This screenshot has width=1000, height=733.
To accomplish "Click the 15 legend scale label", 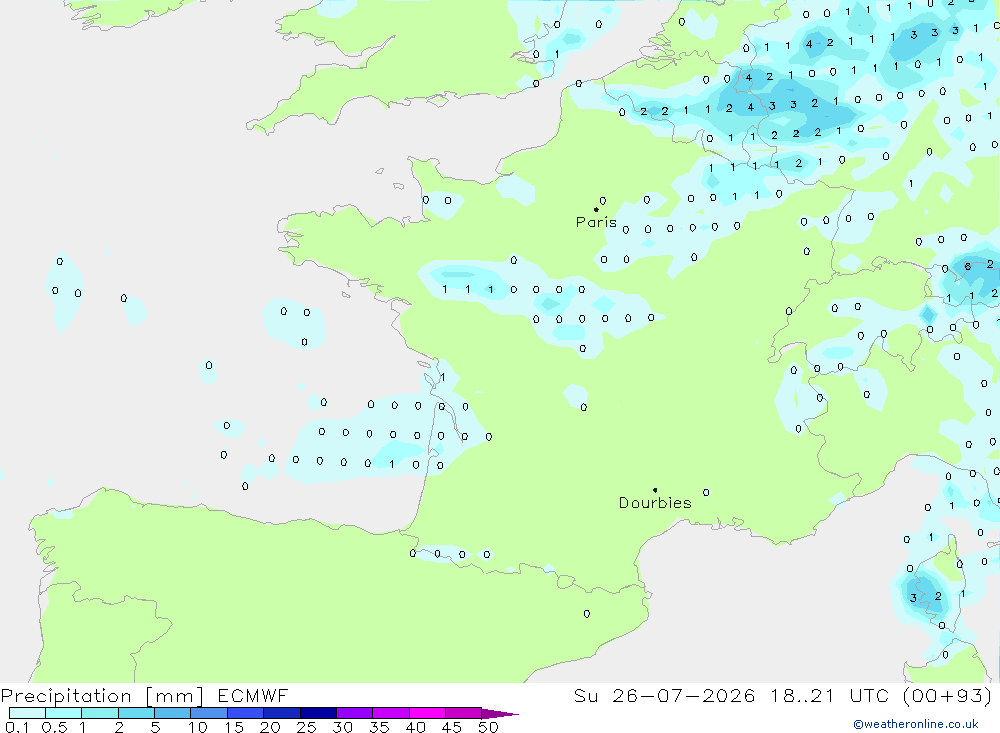I will pos(234,727).
